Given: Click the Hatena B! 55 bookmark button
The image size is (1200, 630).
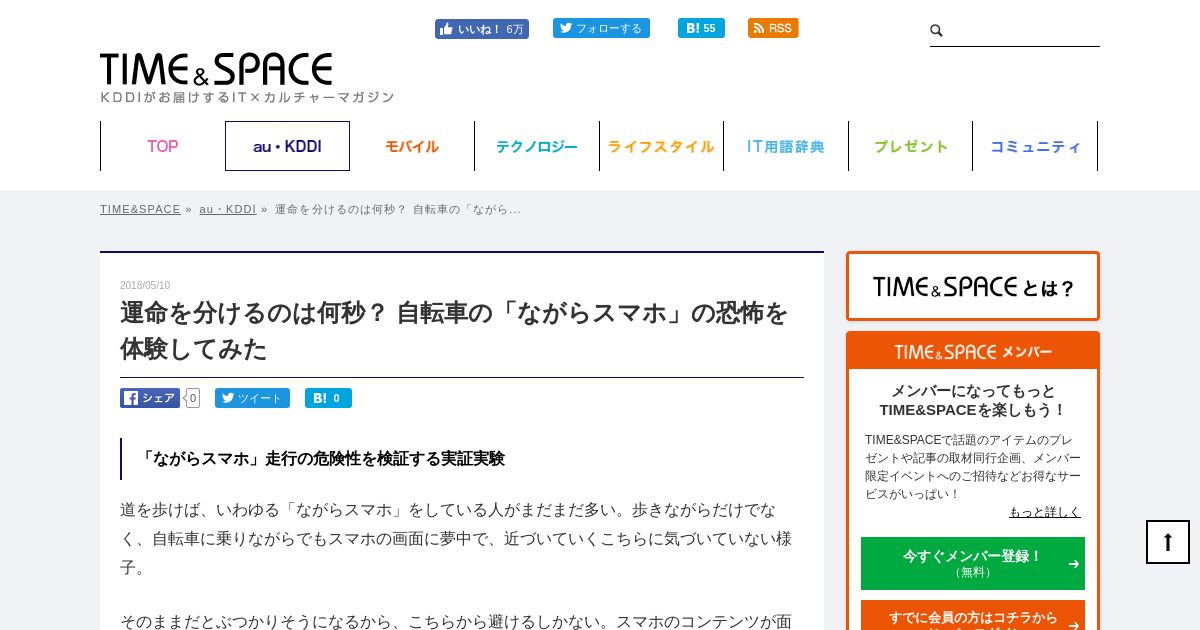Looking at the screenshot, I should tap(701, 28).
